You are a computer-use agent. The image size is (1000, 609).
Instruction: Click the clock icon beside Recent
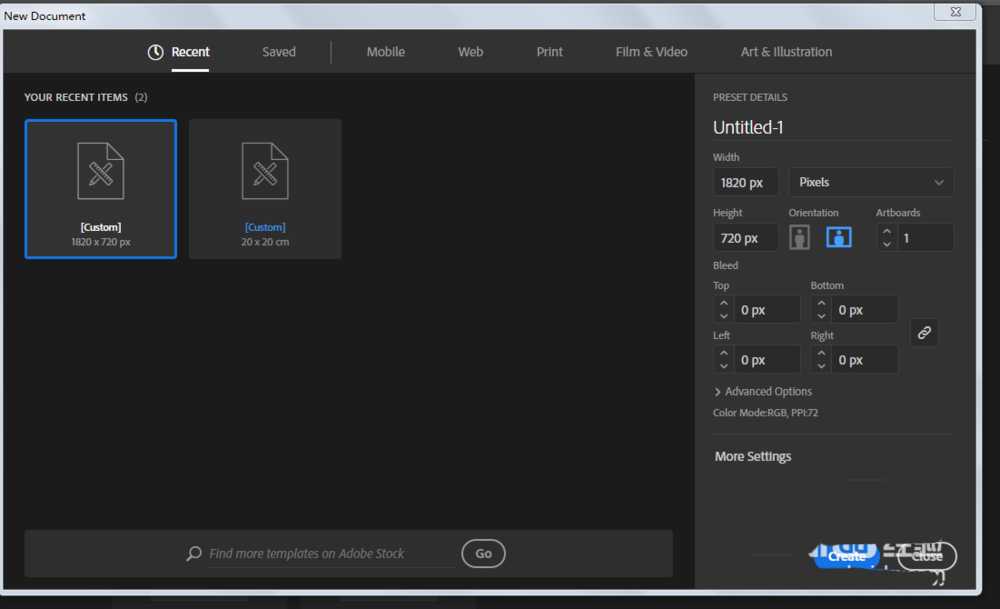[x=156, y=52]
